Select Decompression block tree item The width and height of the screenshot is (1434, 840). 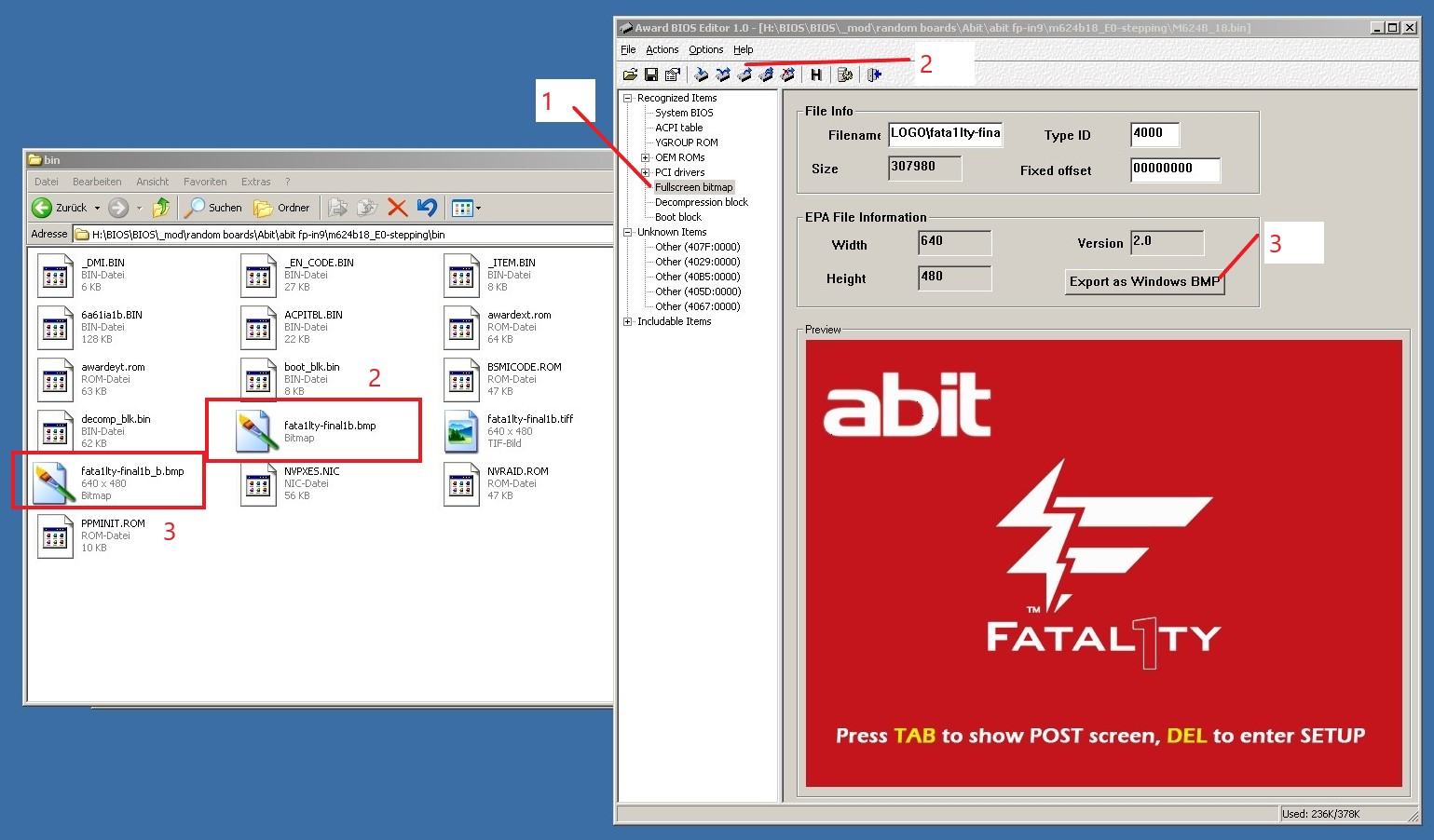[x=702, y=202]
